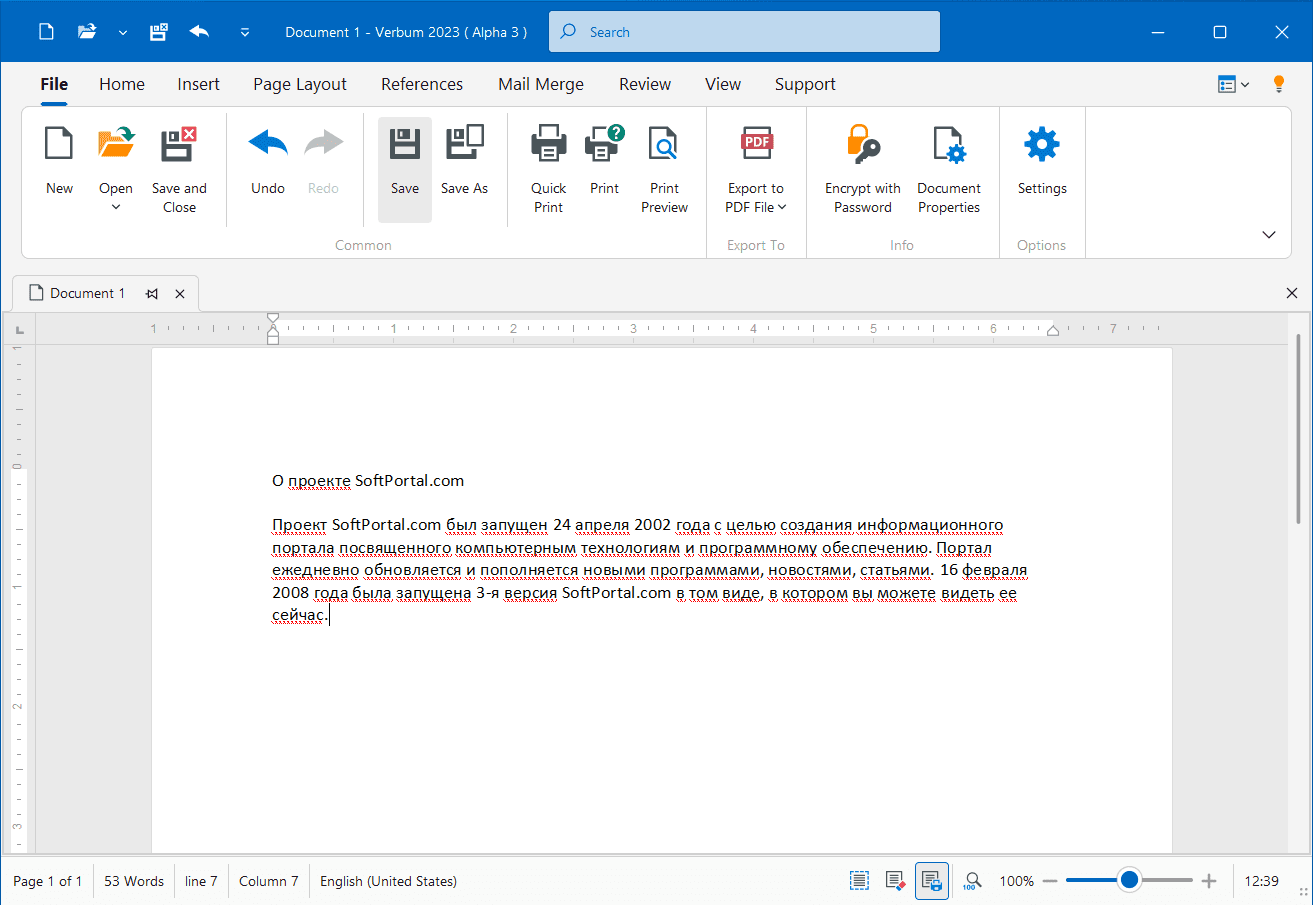Open the Customize Quick Access Toolbar arrow
Viewport: 1313px width, 905px height.
(x=245, y=33)
